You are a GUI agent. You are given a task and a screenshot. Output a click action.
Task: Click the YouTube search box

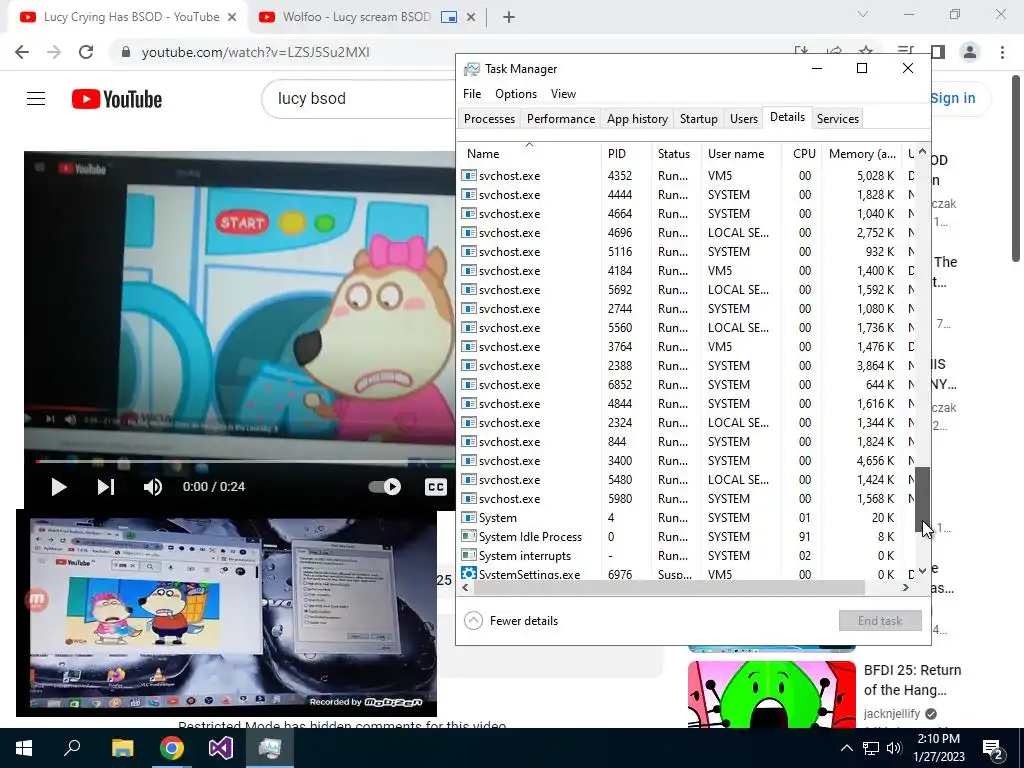click(x=359, y=99)
